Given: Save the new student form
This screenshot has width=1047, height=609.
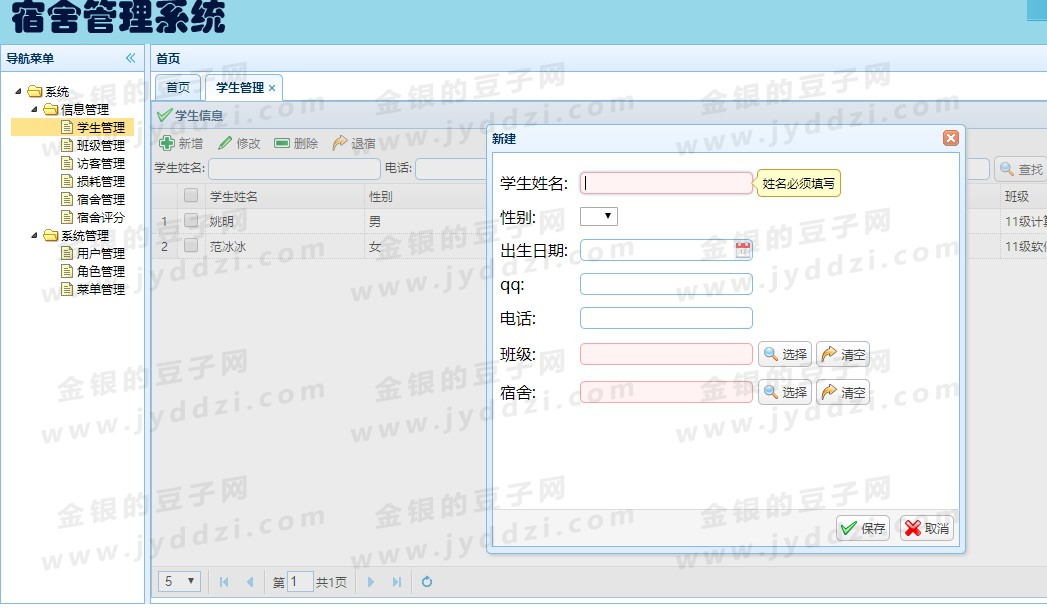Looking at the screenshot, I should [863, 528].
